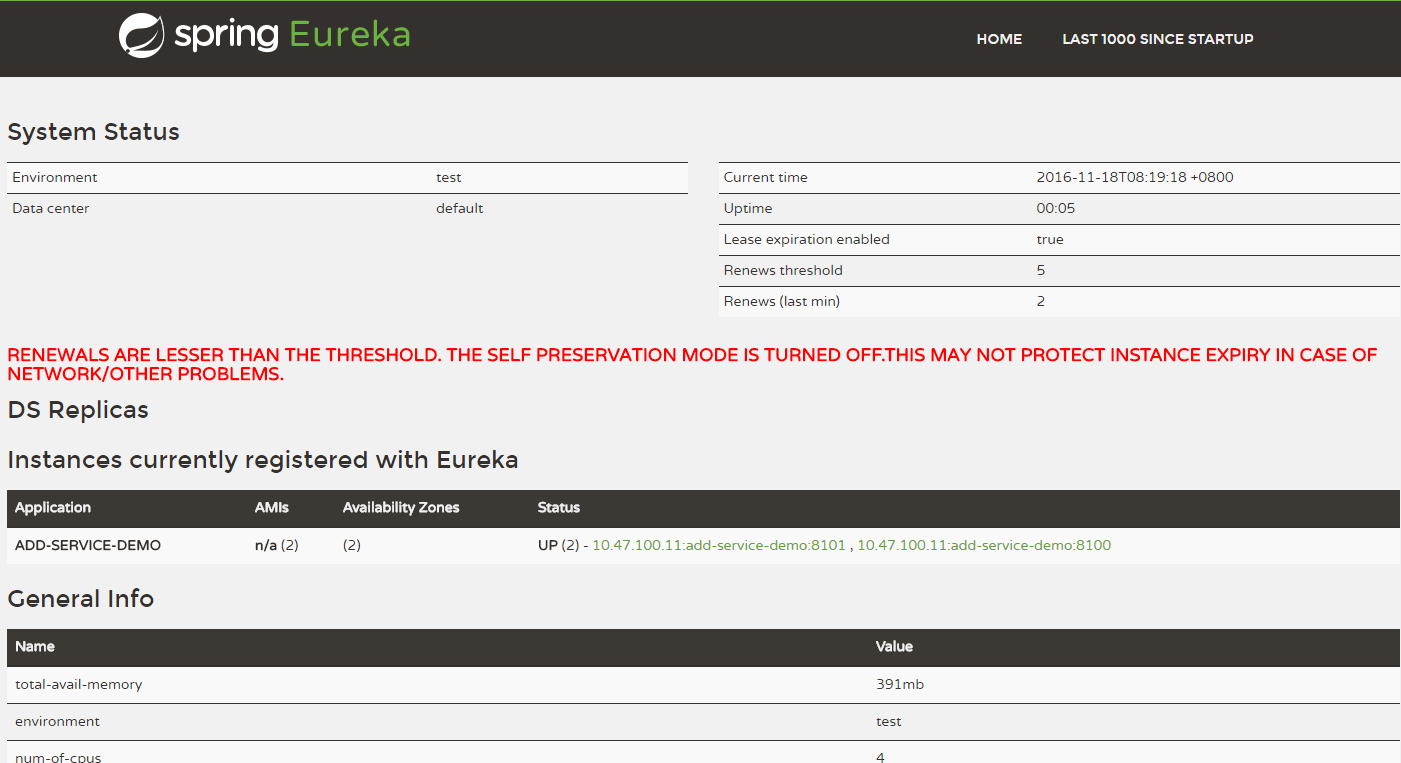The image size is (1401, 763).
Task: Select the ADD-SERVICE-DEMO application cell
Action: coord(88,545)
